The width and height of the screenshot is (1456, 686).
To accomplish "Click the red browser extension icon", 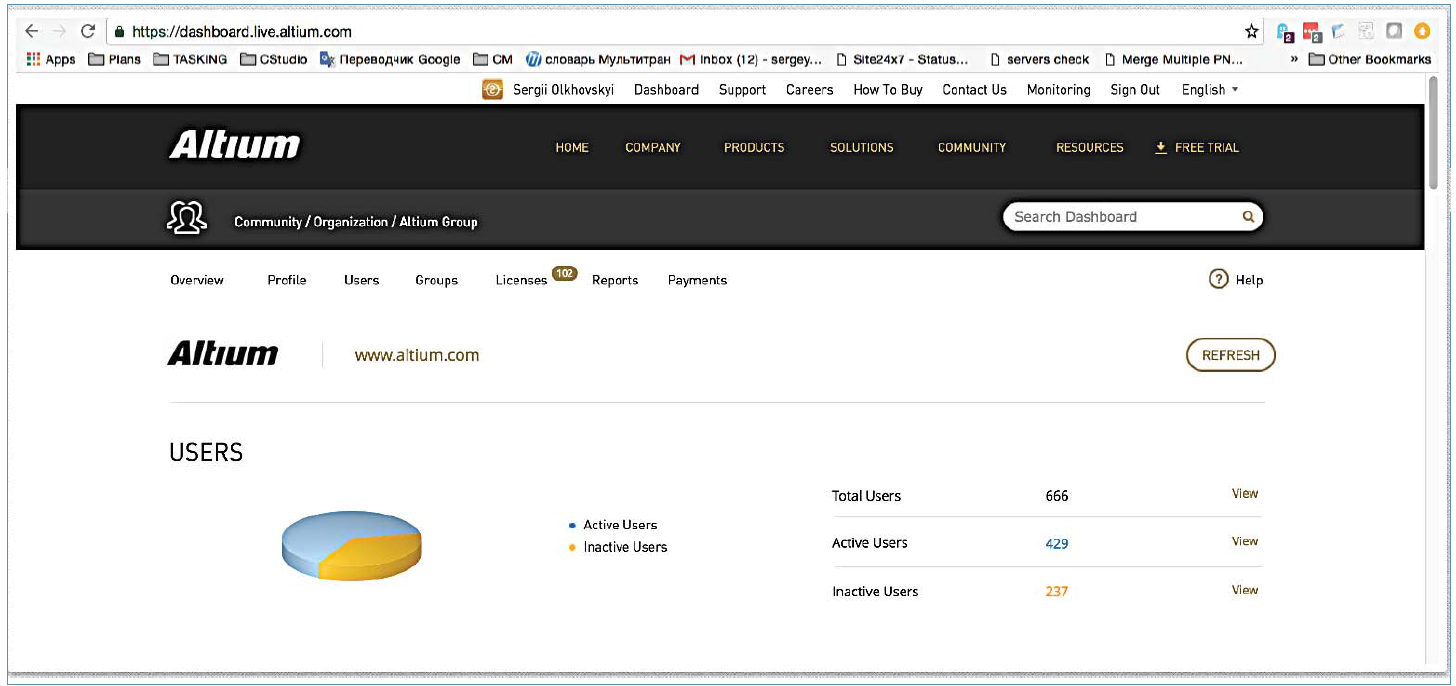I will (1312, 32).
